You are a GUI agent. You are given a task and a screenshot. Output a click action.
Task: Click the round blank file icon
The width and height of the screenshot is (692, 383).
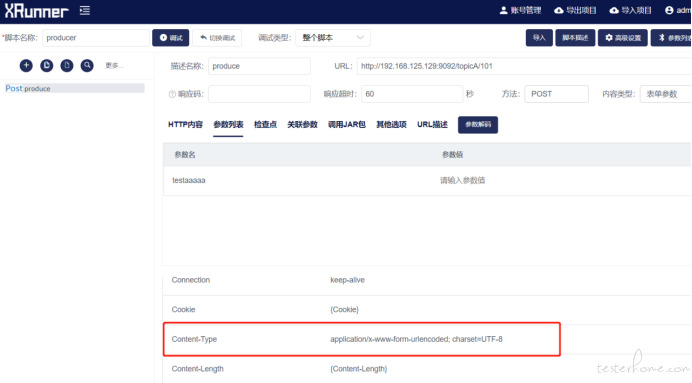[x=67, y=65]
